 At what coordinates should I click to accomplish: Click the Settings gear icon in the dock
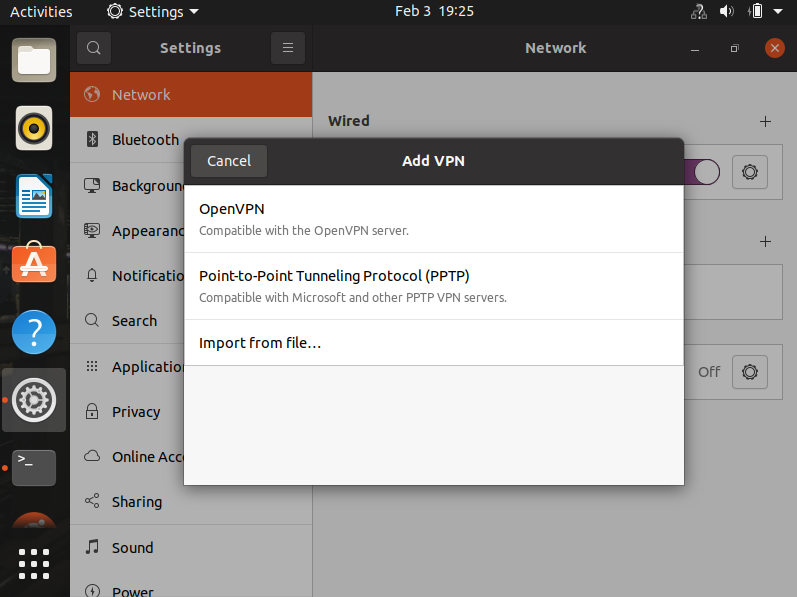tap(34, 400)
